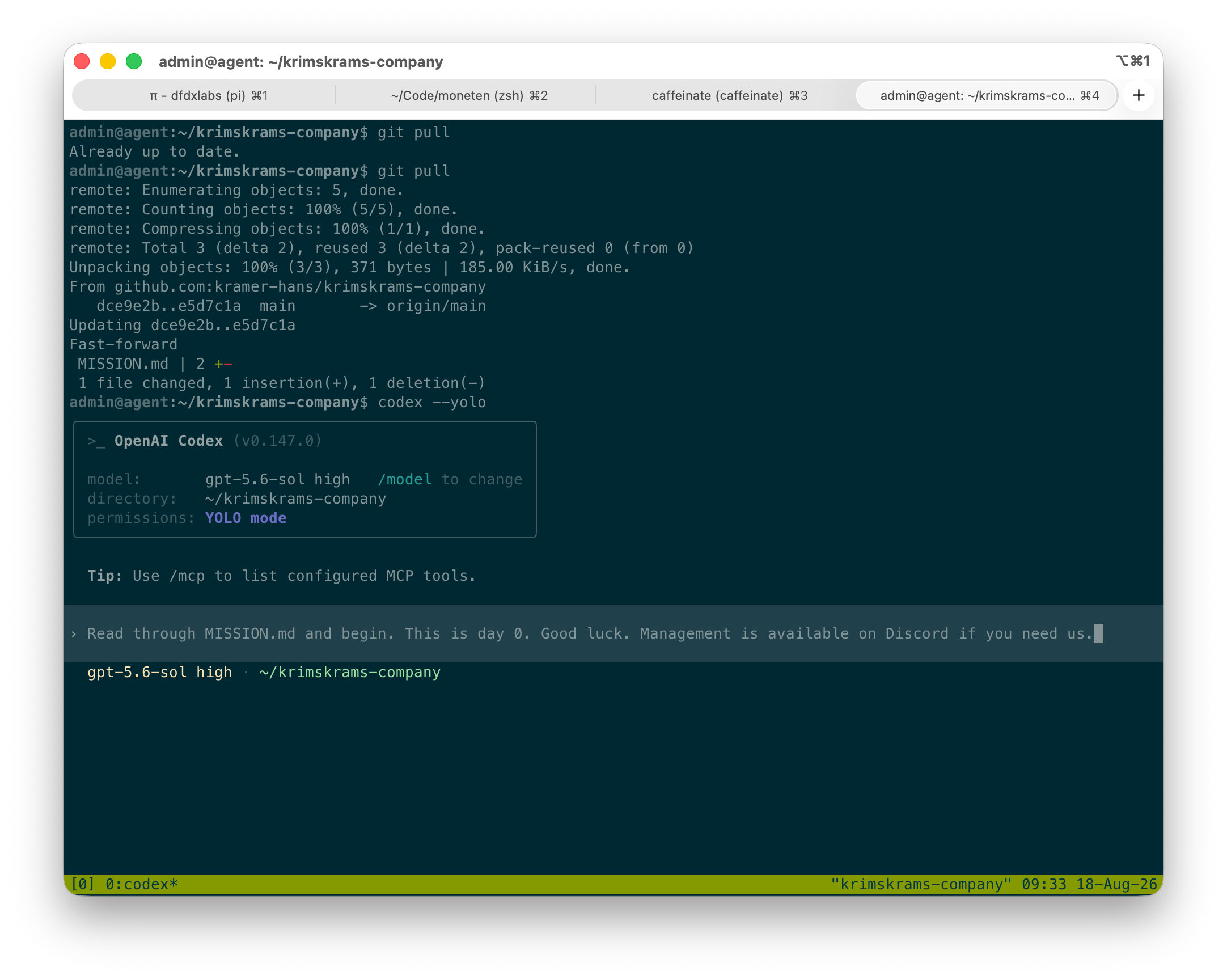This screenshot has width=1227, height=980.
Task: Select the admin@agent krimskrams-co tab
Action: [988, 95]
